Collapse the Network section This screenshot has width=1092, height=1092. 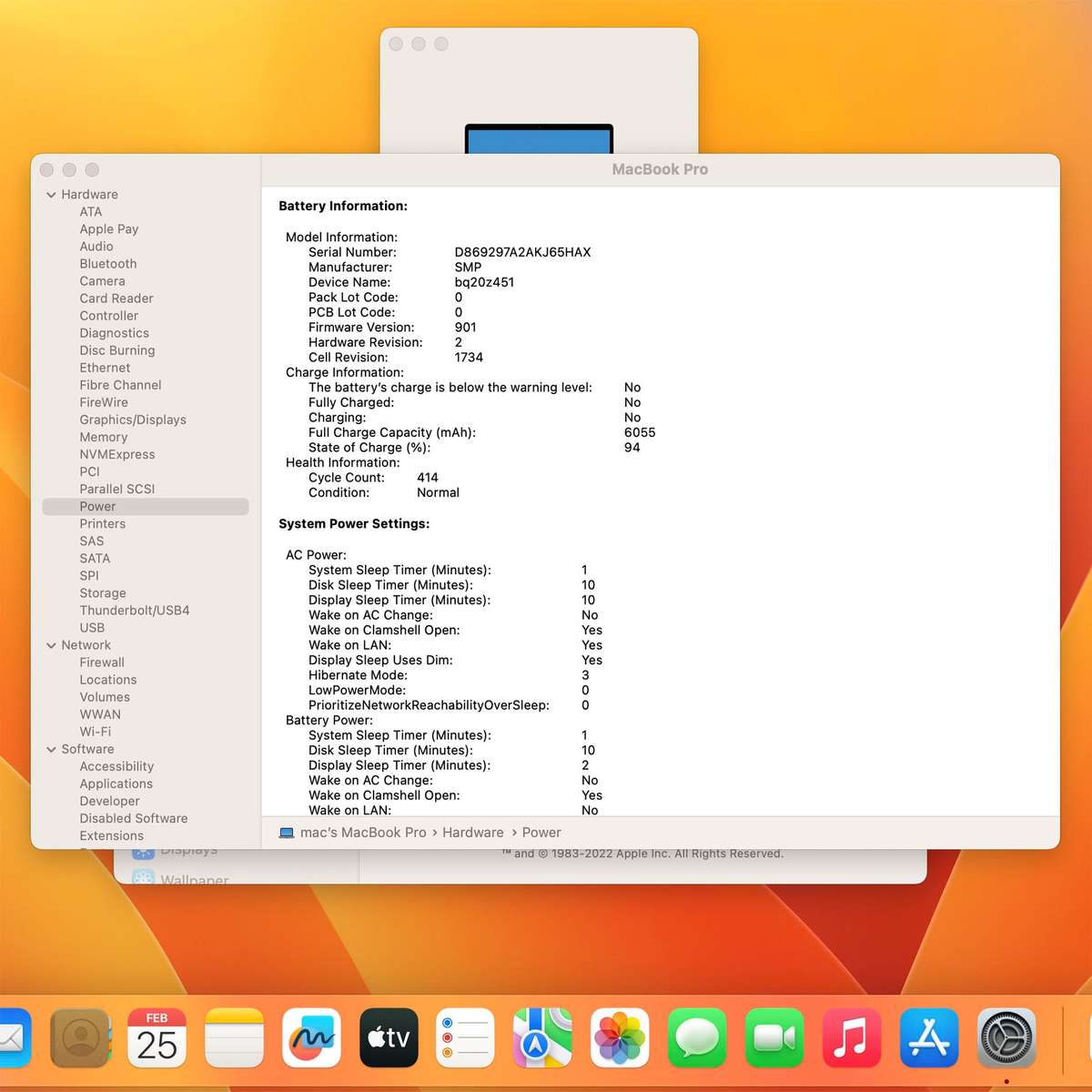click(51, 644)
